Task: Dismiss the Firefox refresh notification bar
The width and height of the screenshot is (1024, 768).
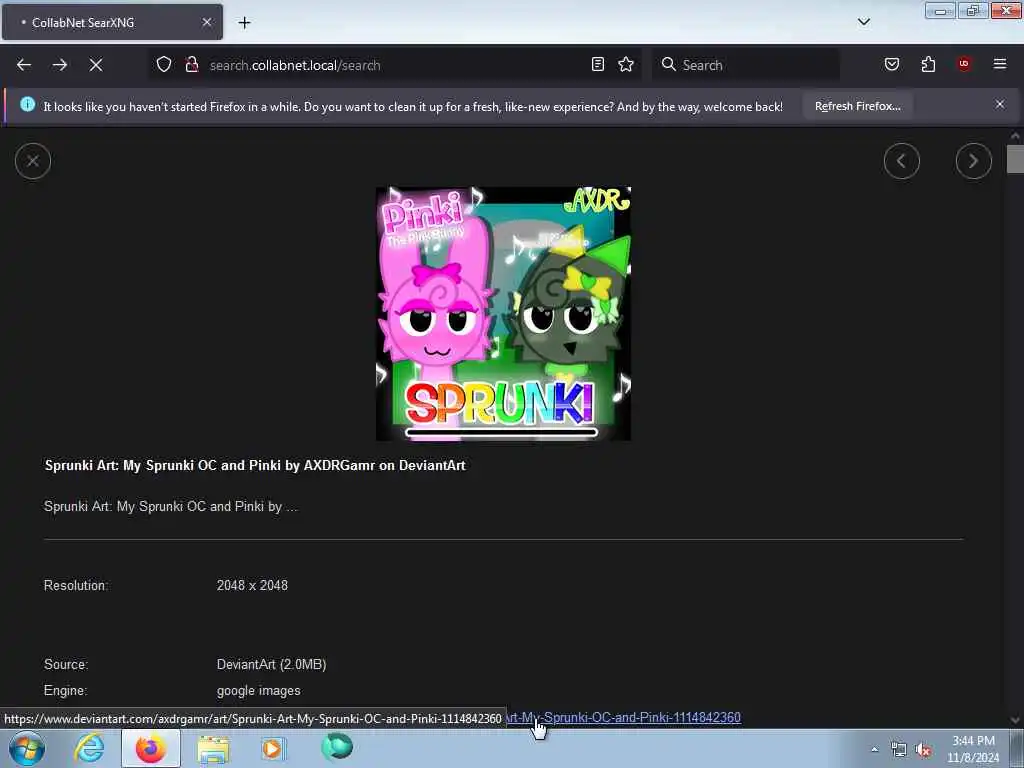Action: [x=1000, y=104]
